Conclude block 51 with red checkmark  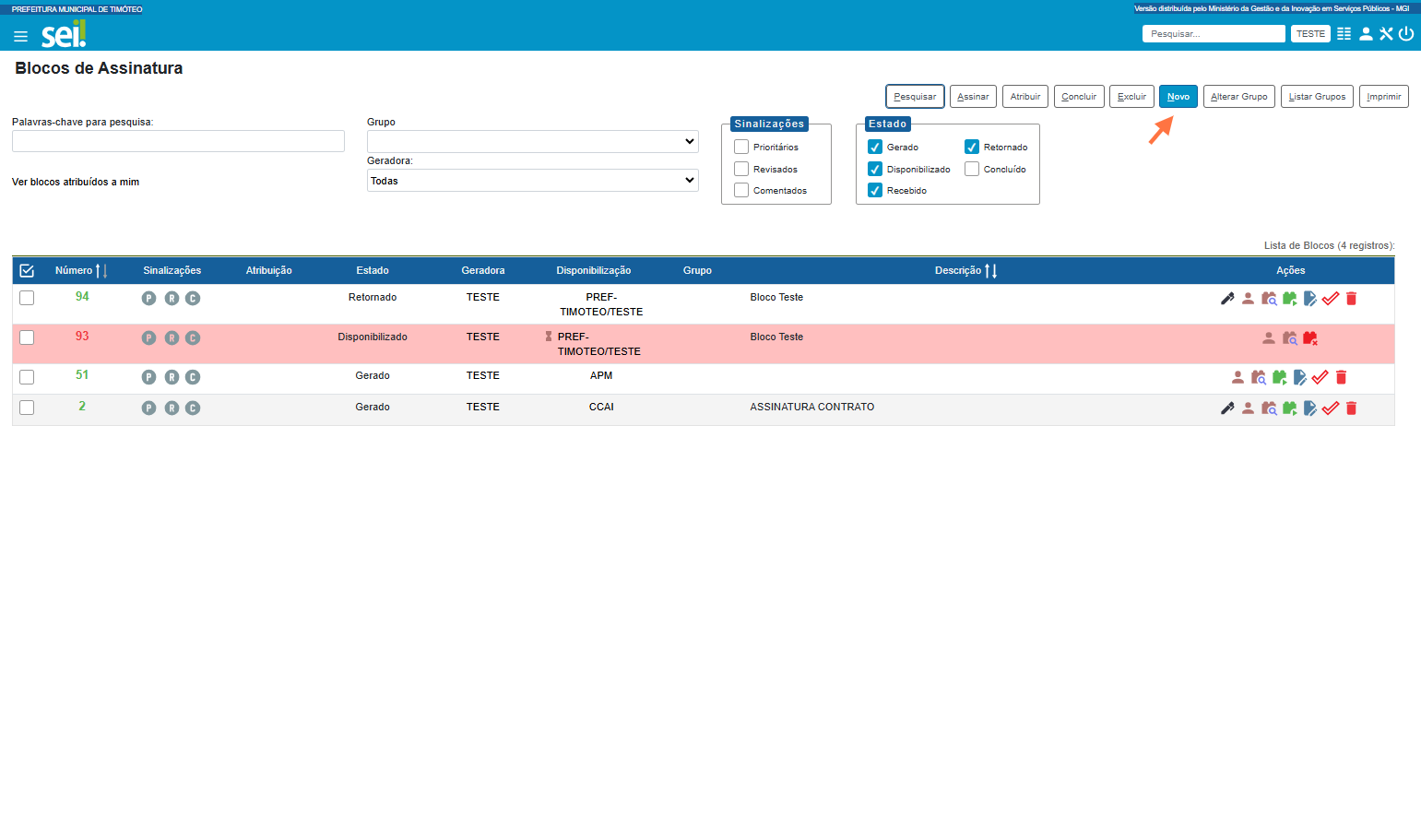(x=1320, y=377)
